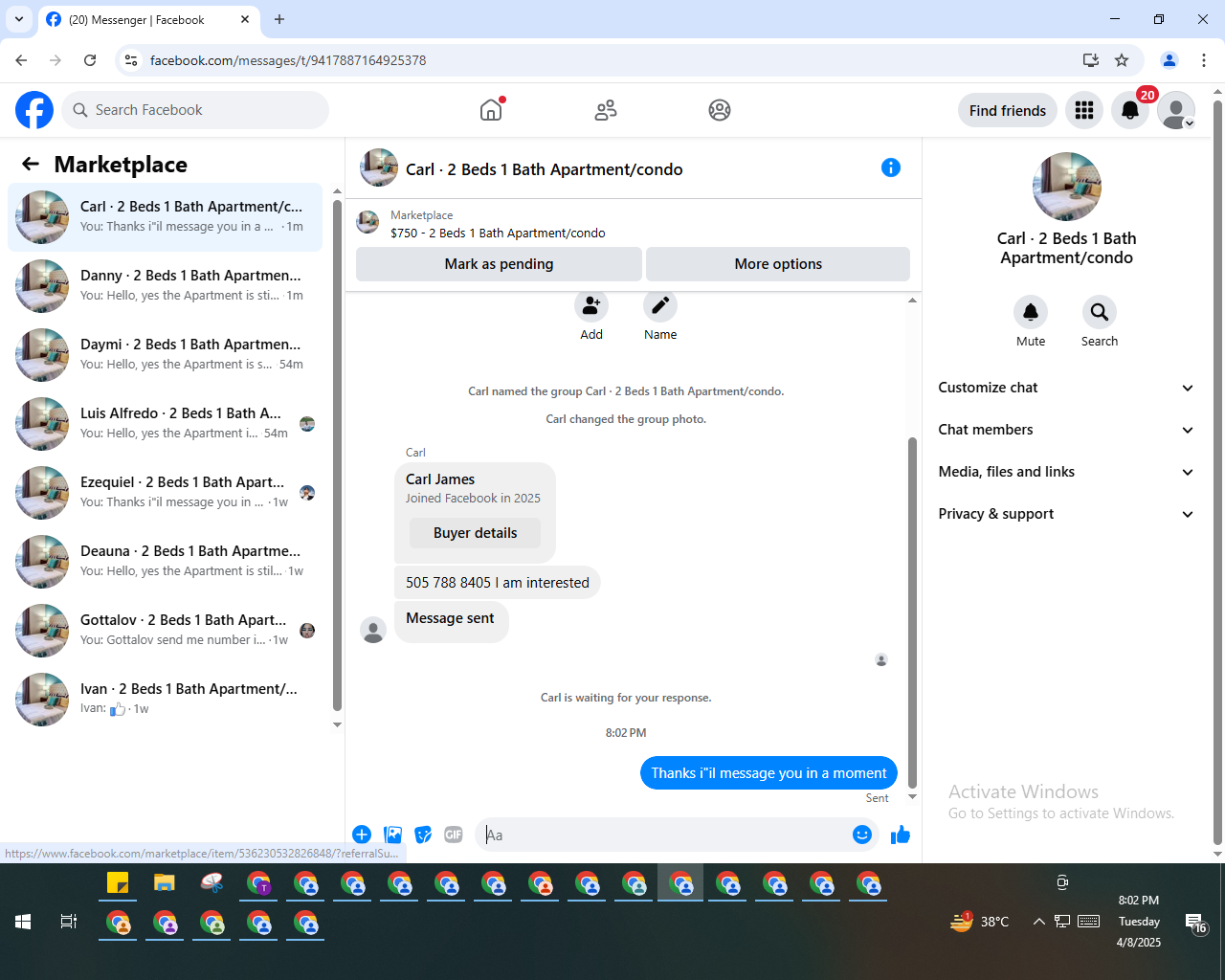Open the weather 38°C taskbar widget
Image resolution: width=1225 pixels, height=980 pixels.
pyautogui.click(x=979, y=922)
